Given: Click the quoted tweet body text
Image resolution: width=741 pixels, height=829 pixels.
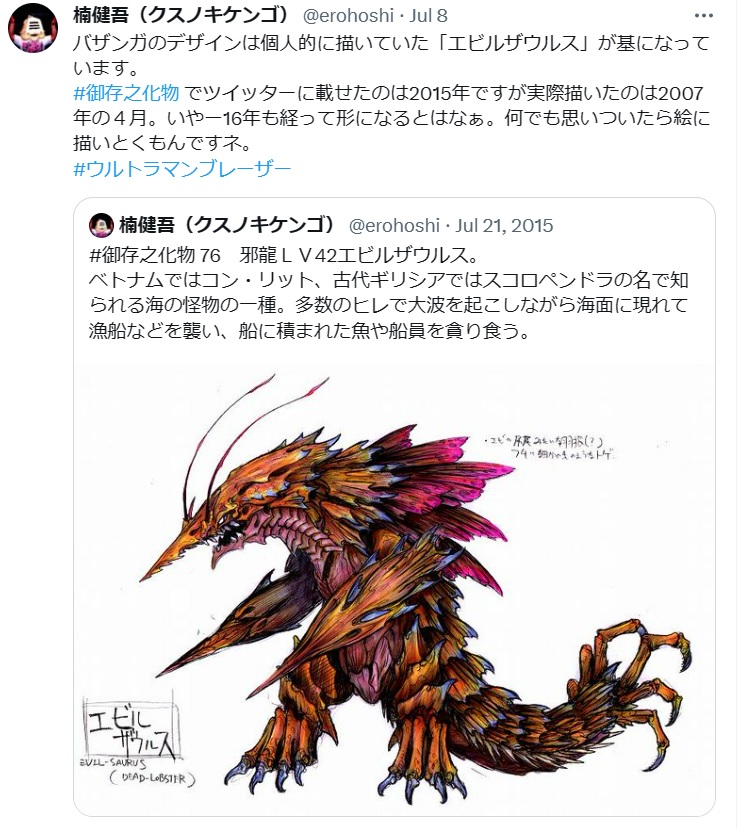Looking at the screenshot, I should [x=388, y=293].
